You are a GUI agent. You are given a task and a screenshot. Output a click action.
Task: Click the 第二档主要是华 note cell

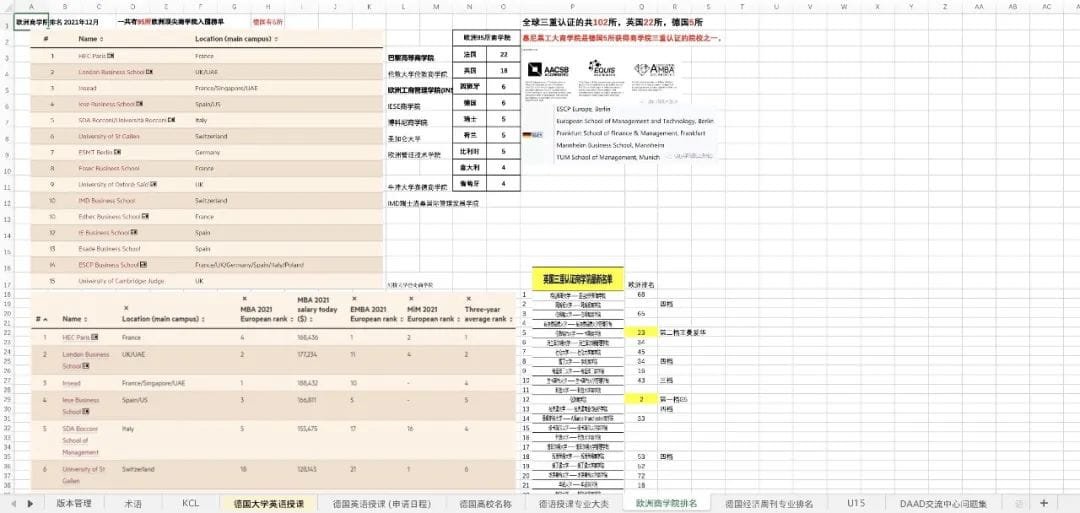(x=683, y=332)
